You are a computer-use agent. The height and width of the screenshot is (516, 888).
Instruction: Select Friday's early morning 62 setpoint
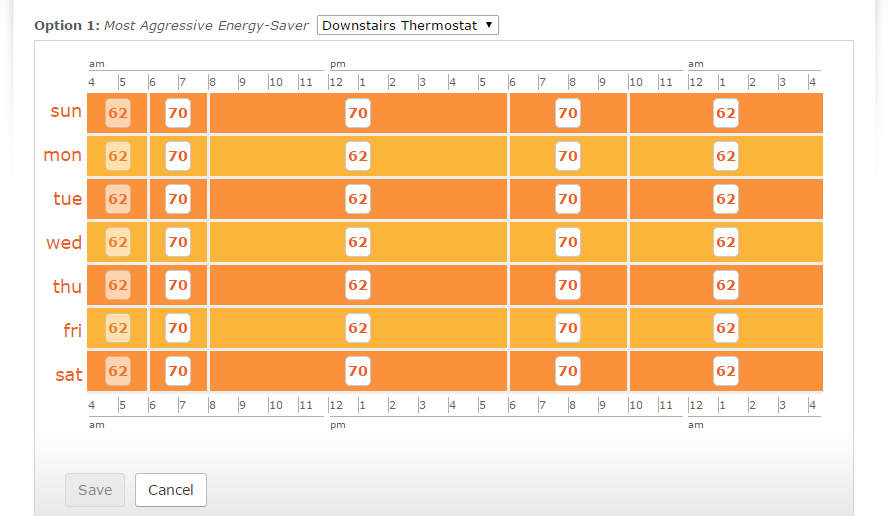(118, 328)
